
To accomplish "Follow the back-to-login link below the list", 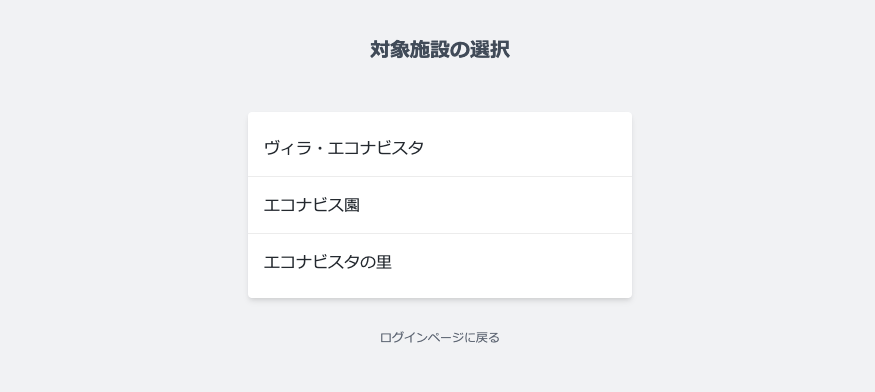I will tap(440, 337).
